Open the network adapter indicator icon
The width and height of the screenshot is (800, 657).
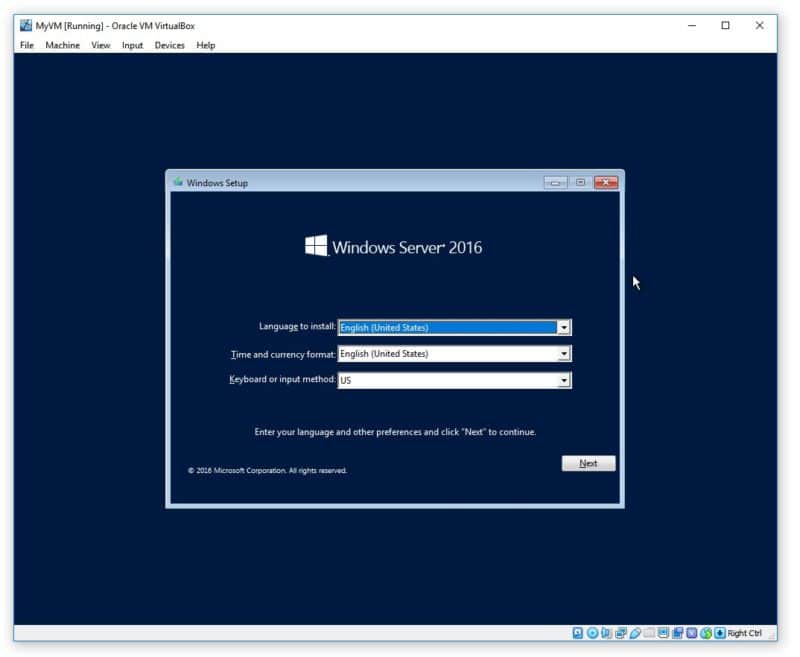tap(621, 633)
